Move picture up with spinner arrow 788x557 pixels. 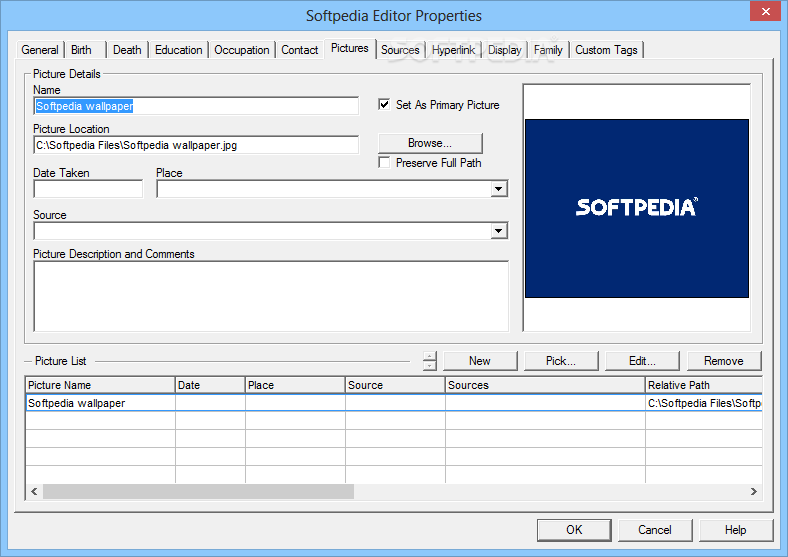(x=430, y=356)
